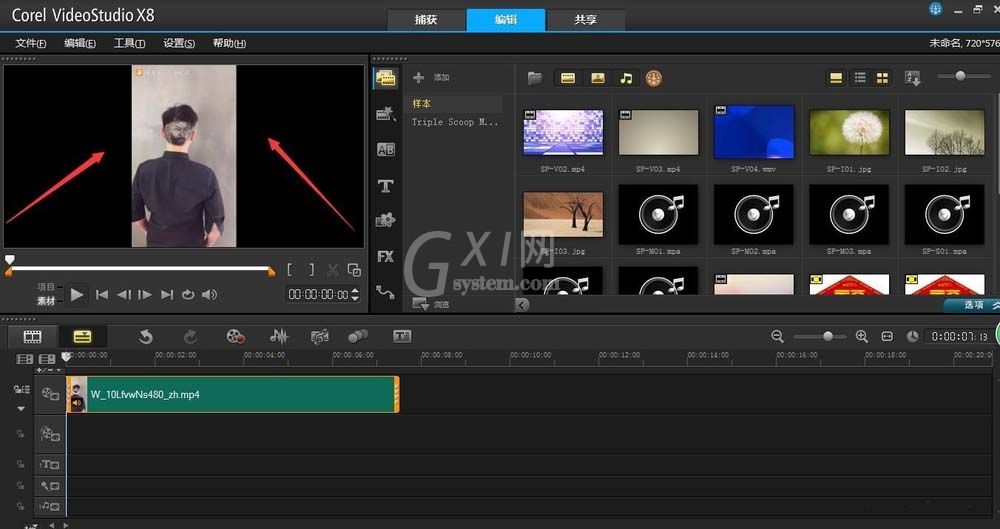Zoom out the timeline
The width and height of the screenshot is (1000, 529).
[x=777, y=336]
